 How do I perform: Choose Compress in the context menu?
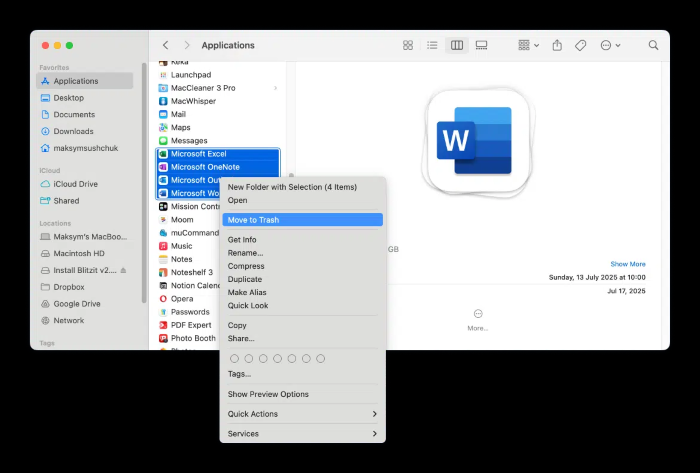(302, 266)
